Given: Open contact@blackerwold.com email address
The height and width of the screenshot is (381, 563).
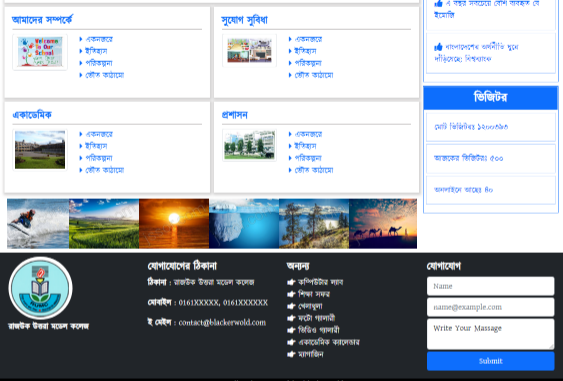Looking at the screenshot, I should tap(222, 322).
